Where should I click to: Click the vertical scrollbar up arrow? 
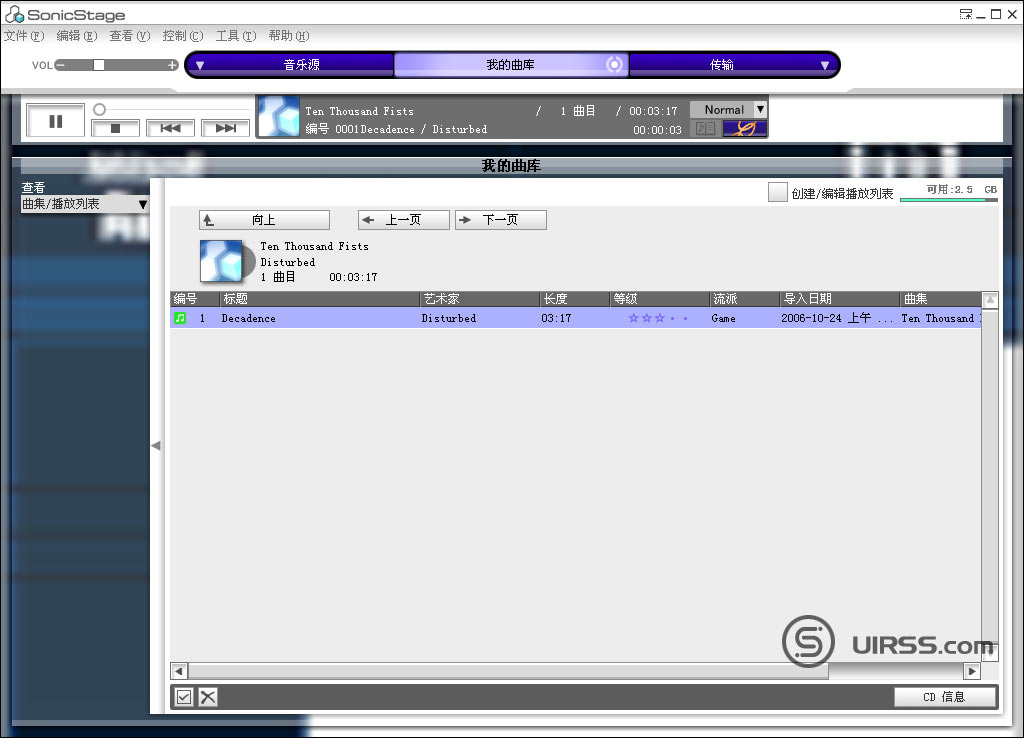pos(990,300)
